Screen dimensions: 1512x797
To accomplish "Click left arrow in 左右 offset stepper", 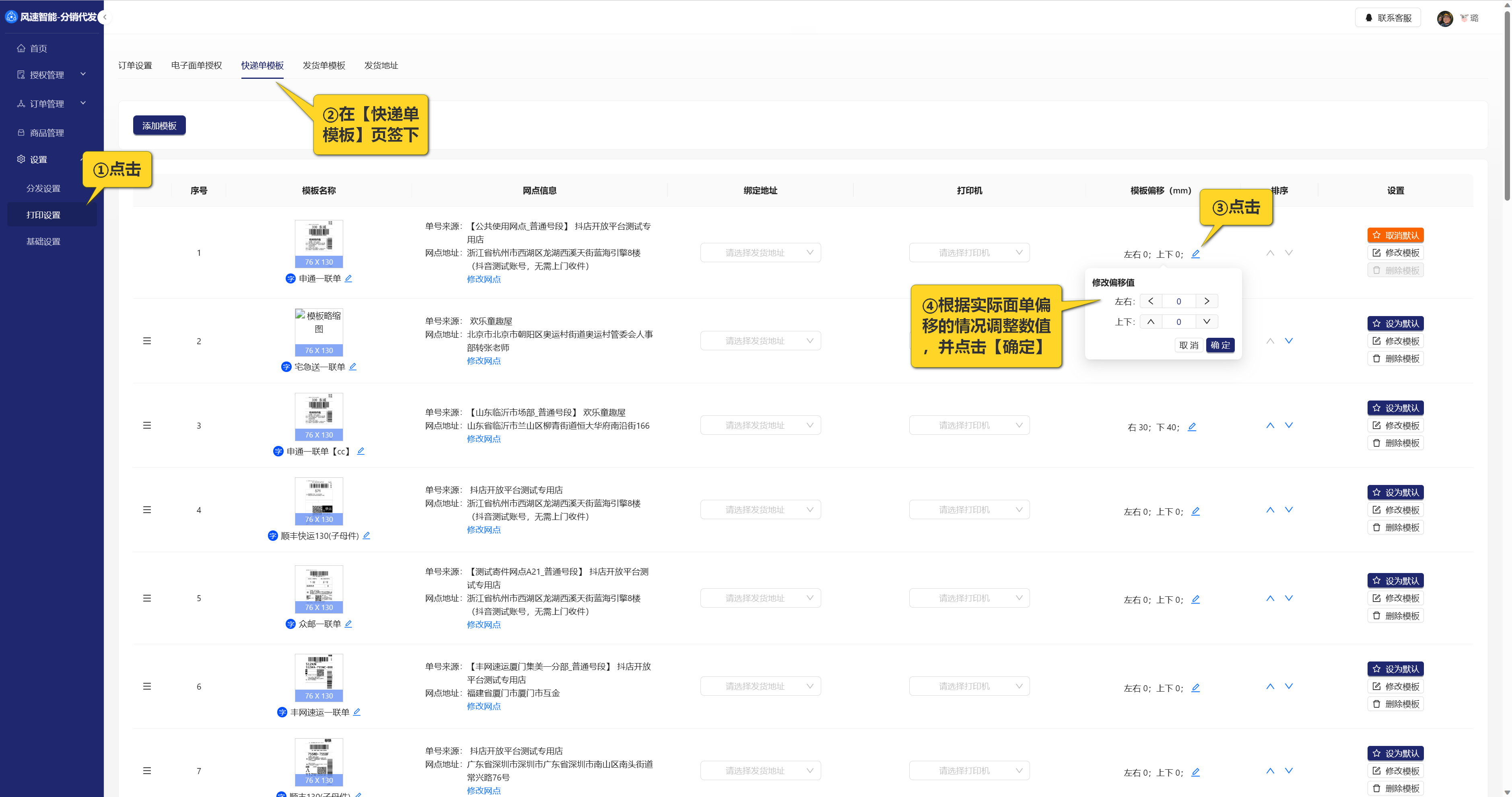I will (x=1150, y=301).
